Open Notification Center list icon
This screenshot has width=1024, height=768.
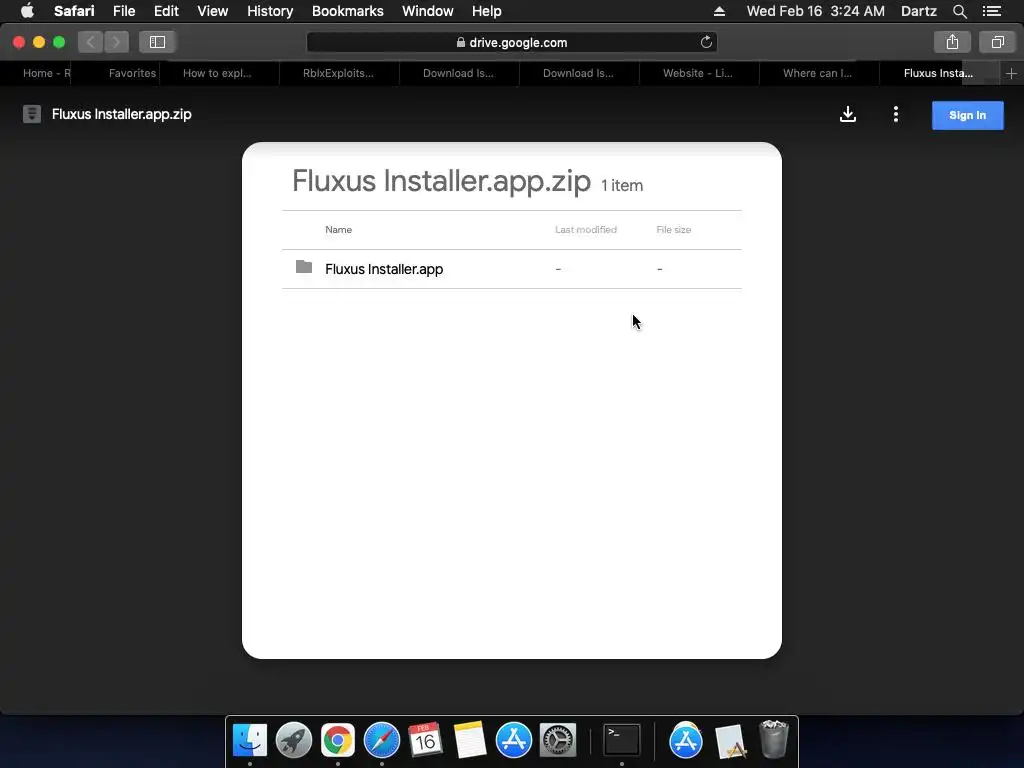pyautogui.click(x=992, y=11)
